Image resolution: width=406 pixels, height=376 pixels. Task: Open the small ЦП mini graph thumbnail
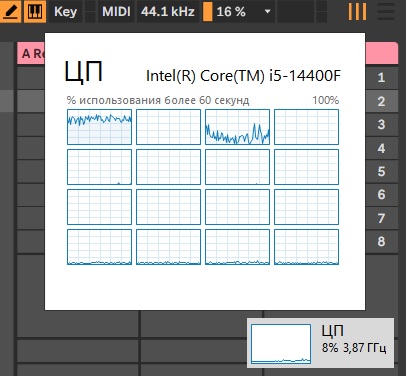coord(281,344)
